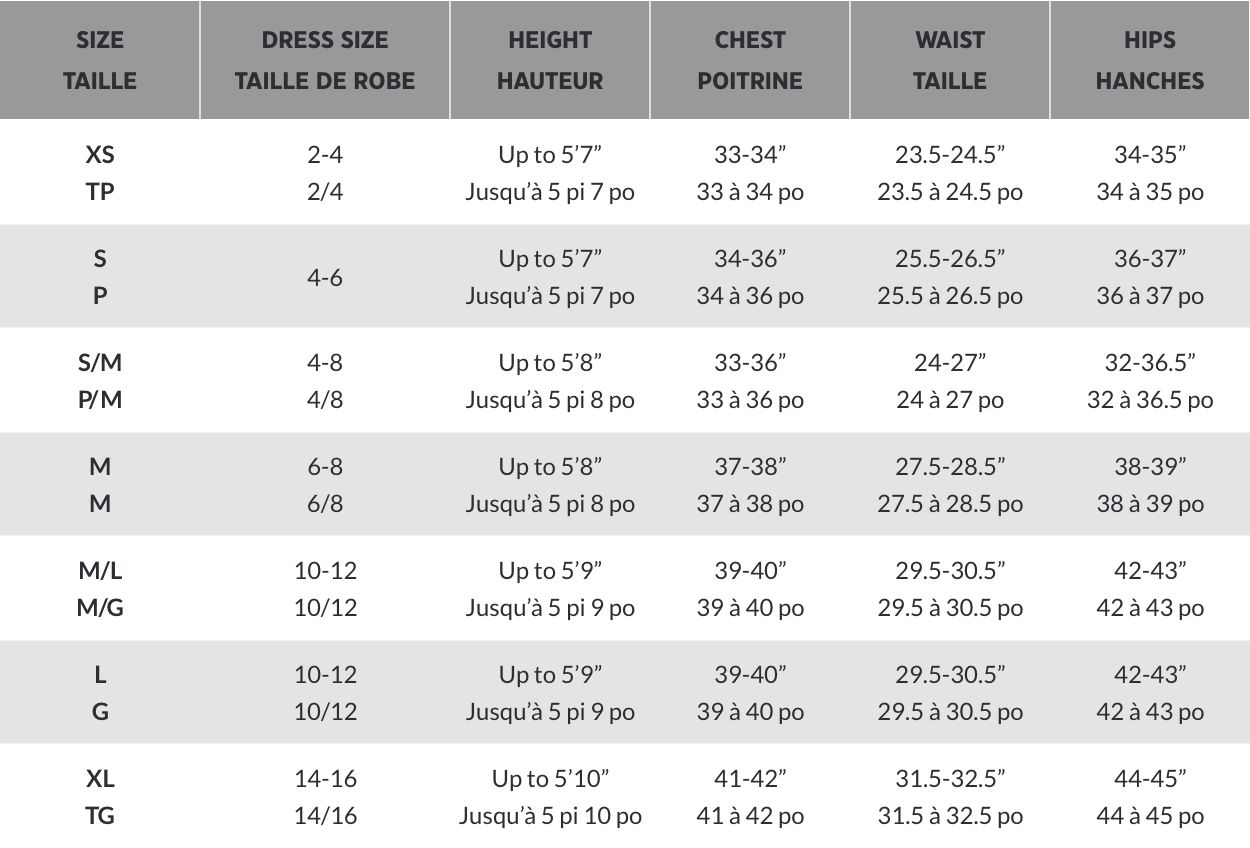1250x848 pixels.
Task: Click the S/M size row label
Action: [100, 363]
